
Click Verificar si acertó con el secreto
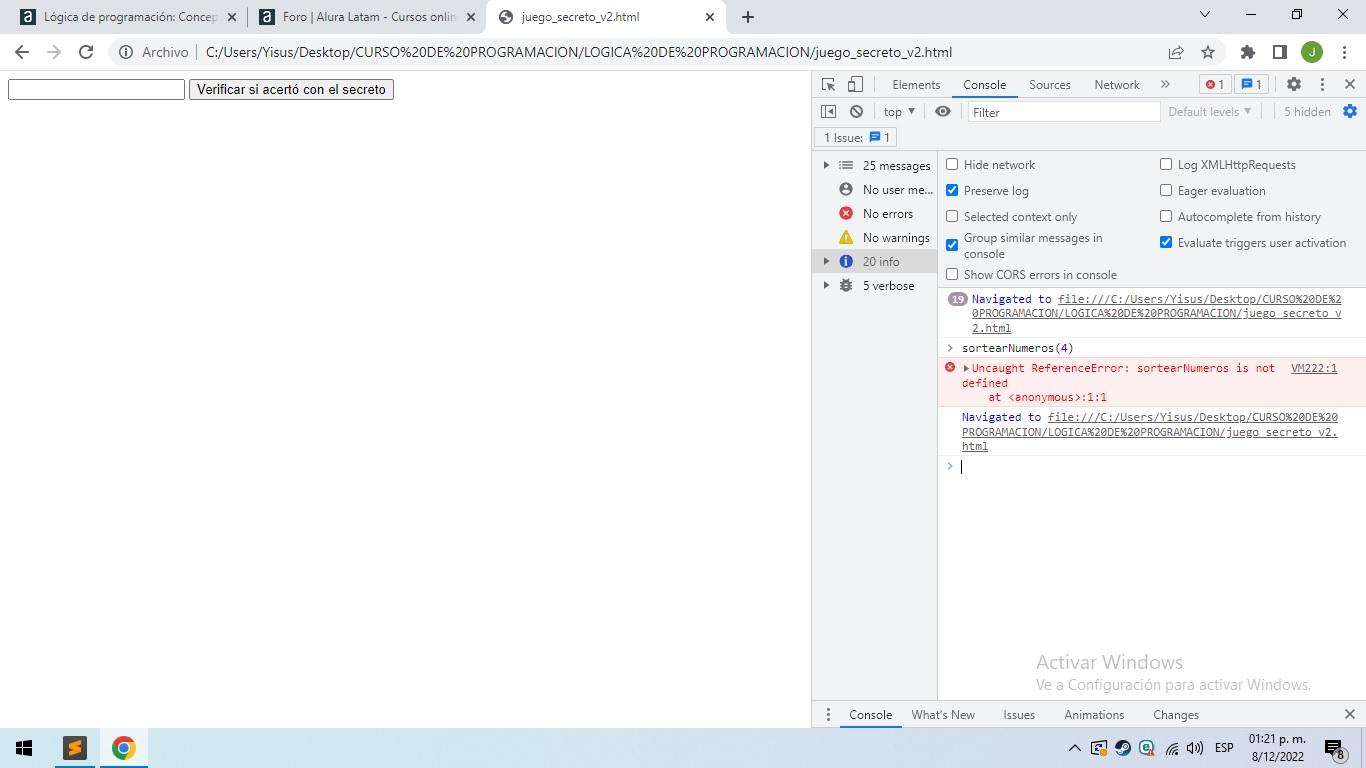point(291,90)
